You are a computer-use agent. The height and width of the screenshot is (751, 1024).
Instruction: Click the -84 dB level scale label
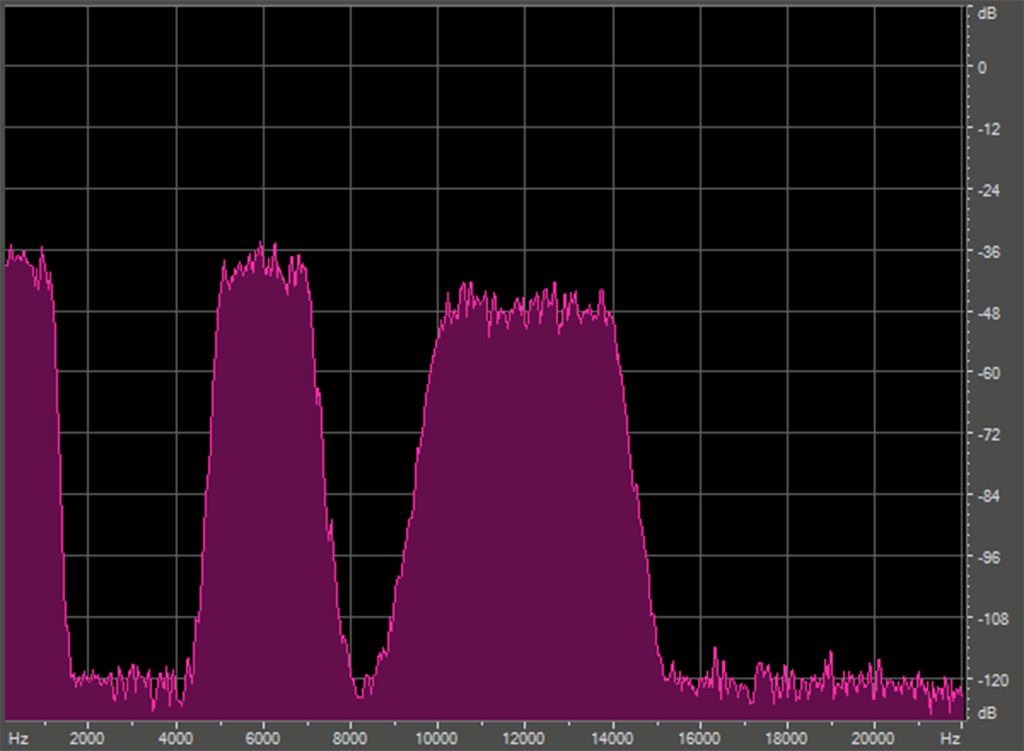click(x=989, y=496)
